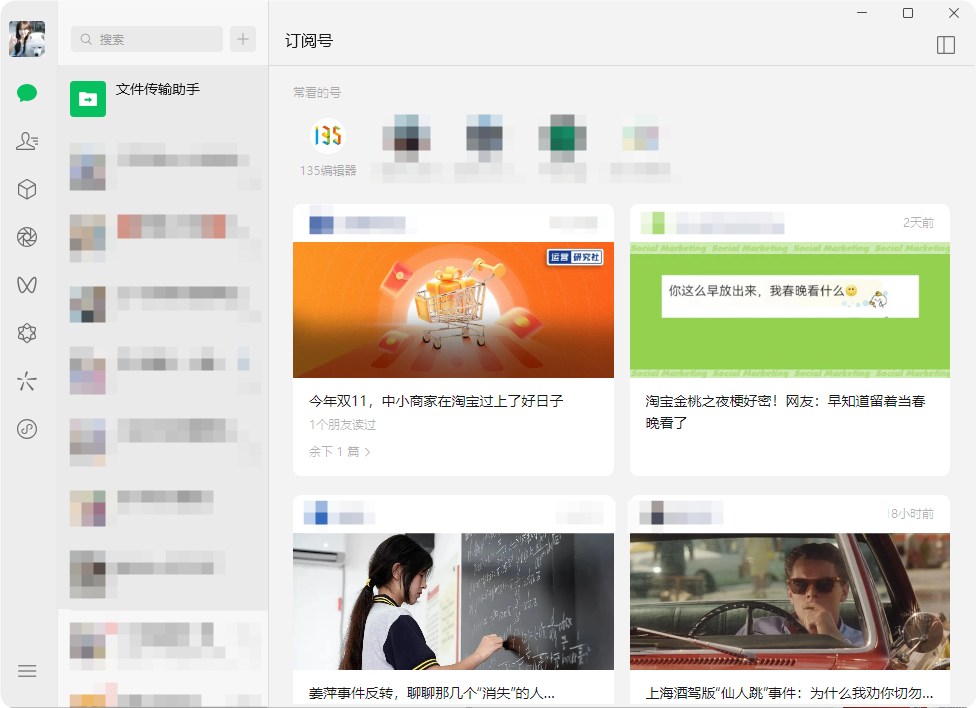
Task: Maximize the WeChat window
Action: (x=908, y=13)
